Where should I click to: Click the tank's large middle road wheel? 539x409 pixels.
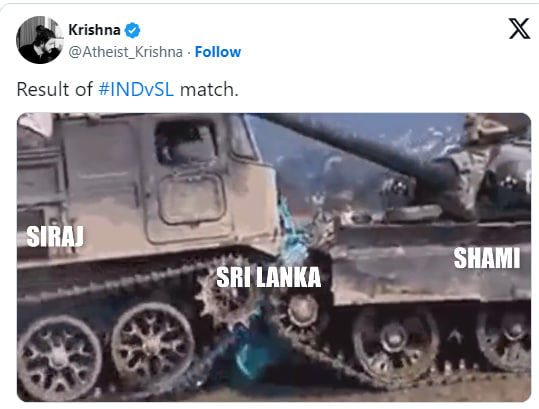pos(395,339)
